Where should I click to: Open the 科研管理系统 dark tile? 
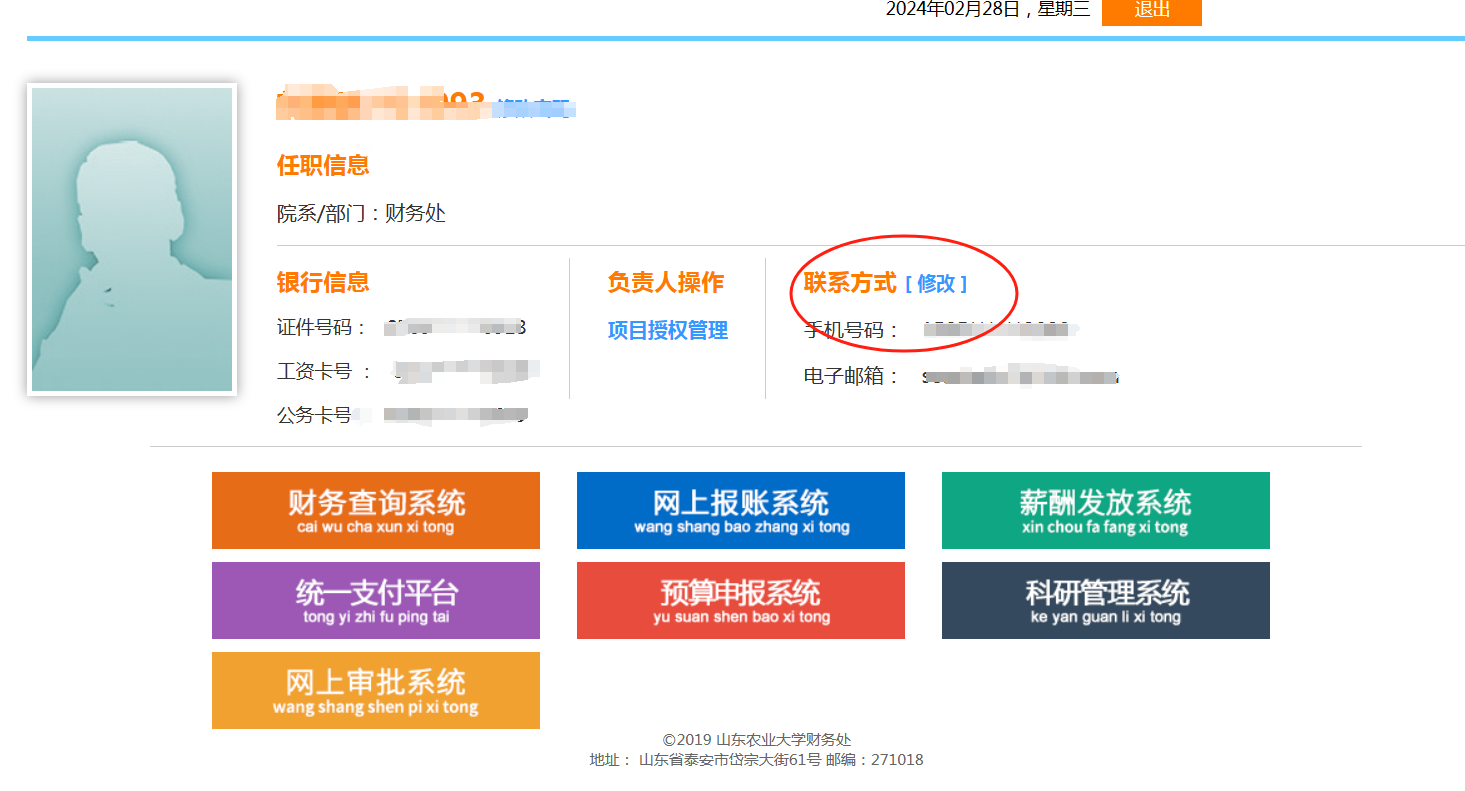pos(1105,600)
